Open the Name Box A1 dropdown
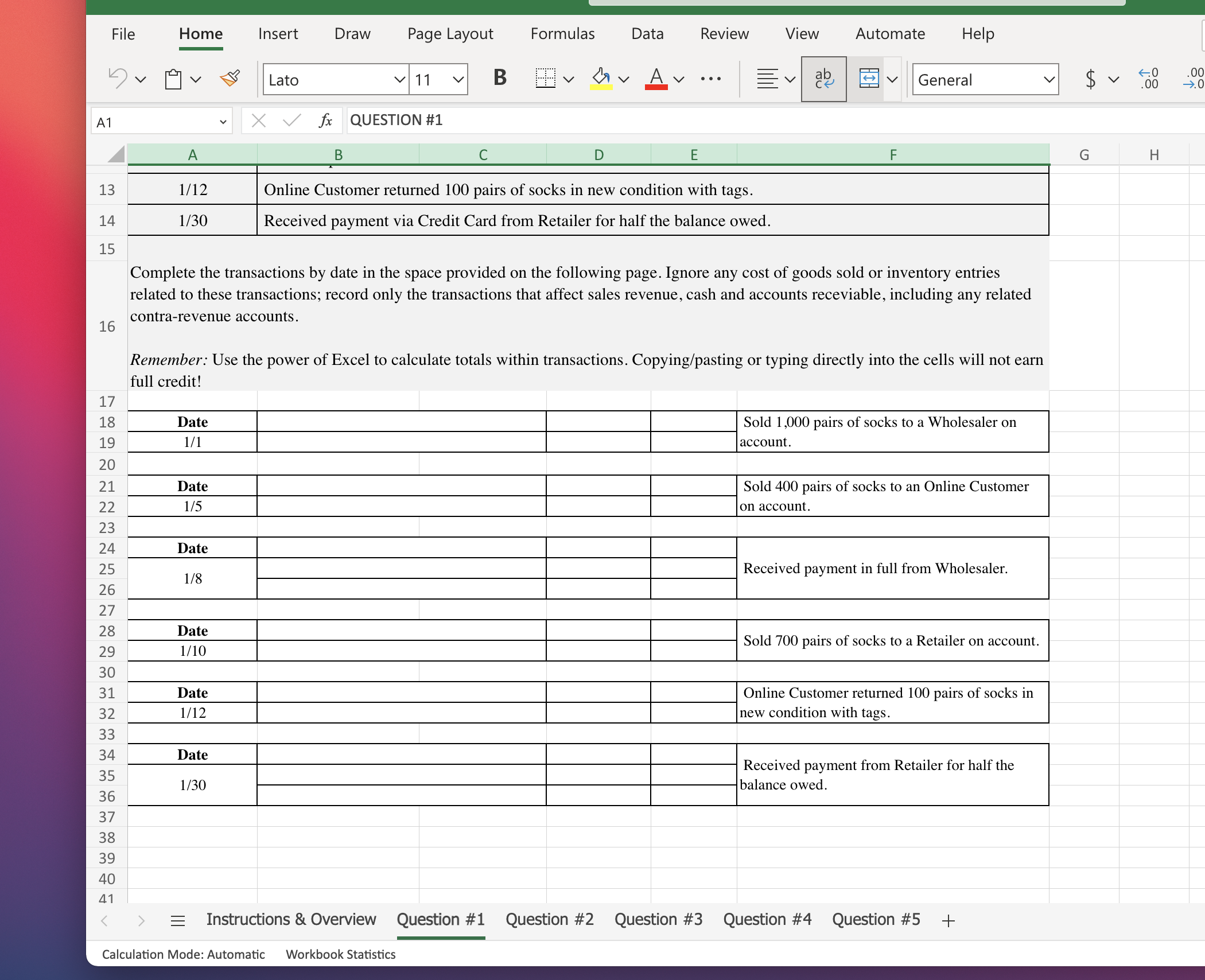Screen dimensions: 1205x980 tap(223, 122)
